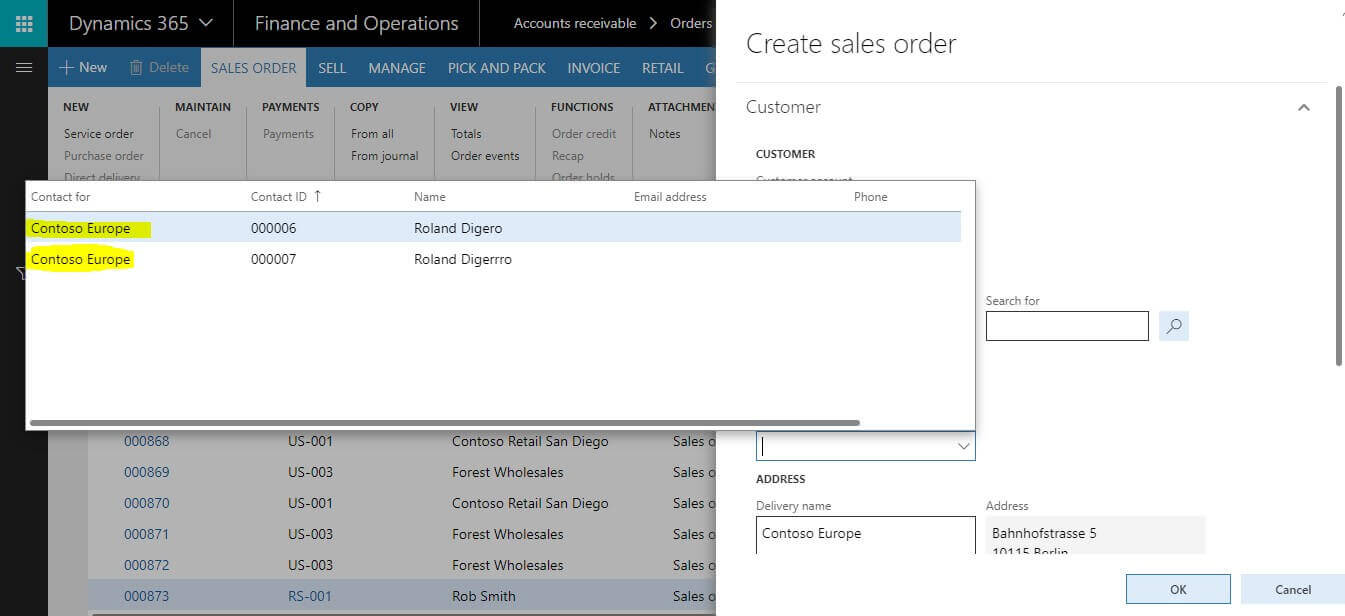Click Email address column header
1345x616 pixels.
[670, 197]
